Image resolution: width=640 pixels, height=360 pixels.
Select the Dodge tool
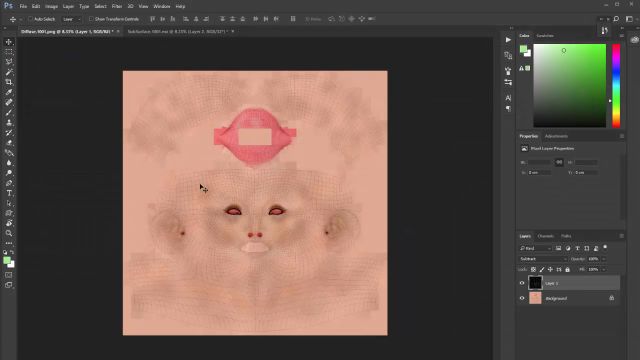point(9,173)
